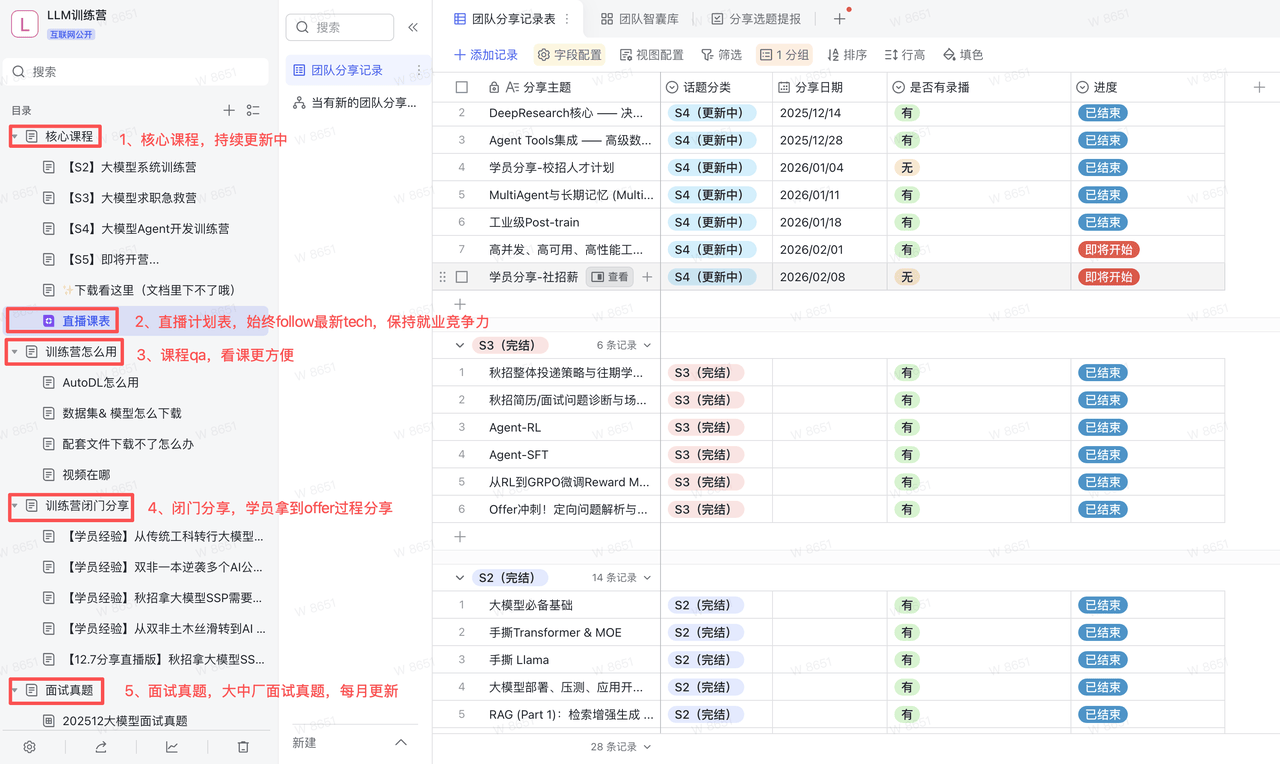Collapse the view panel using double-chevron icon
This screenshot has width=1280, height=764.
pos(413,27)
